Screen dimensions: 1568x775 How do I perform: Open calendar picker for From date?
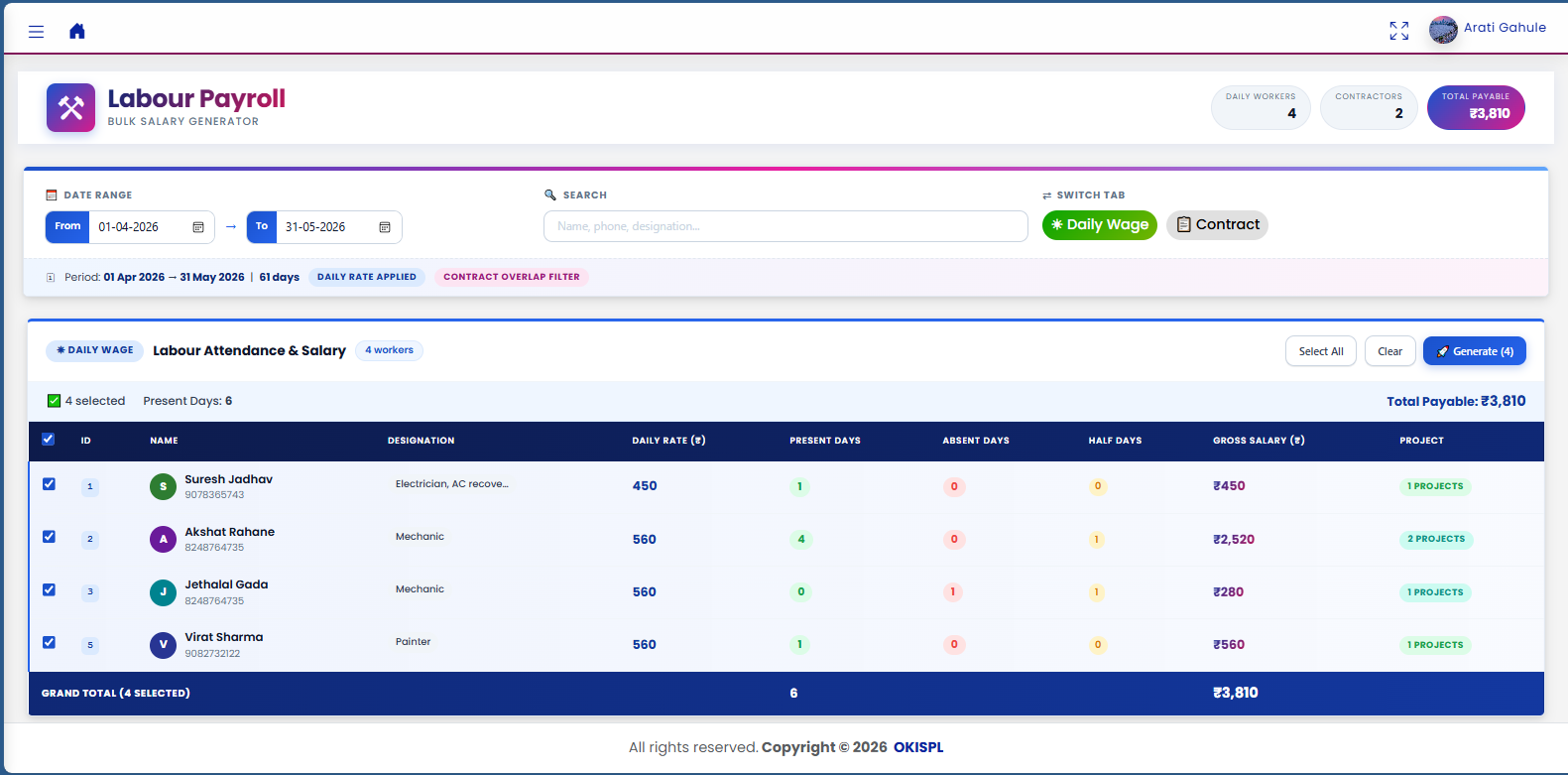click(x=198, y=227)
